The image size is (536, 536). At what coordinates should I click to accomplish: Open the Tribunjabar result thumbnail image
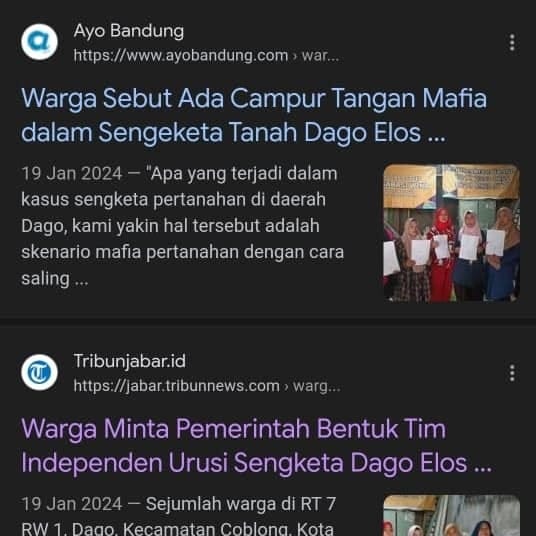tap(452, 515)
